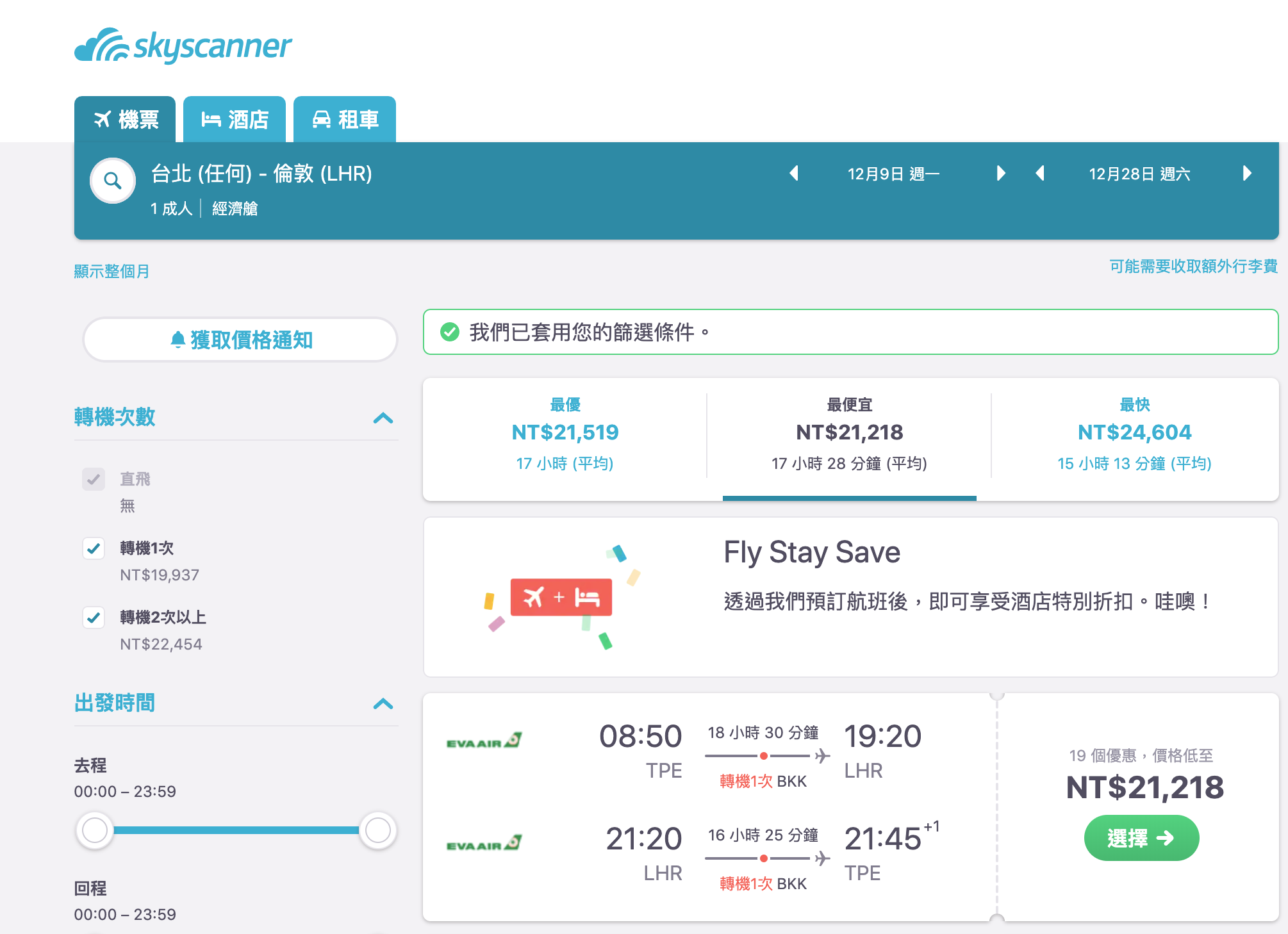Click the 1 成人 passenger text
Viewport: 1288px width, 934px height.
[x=171, y=208]
